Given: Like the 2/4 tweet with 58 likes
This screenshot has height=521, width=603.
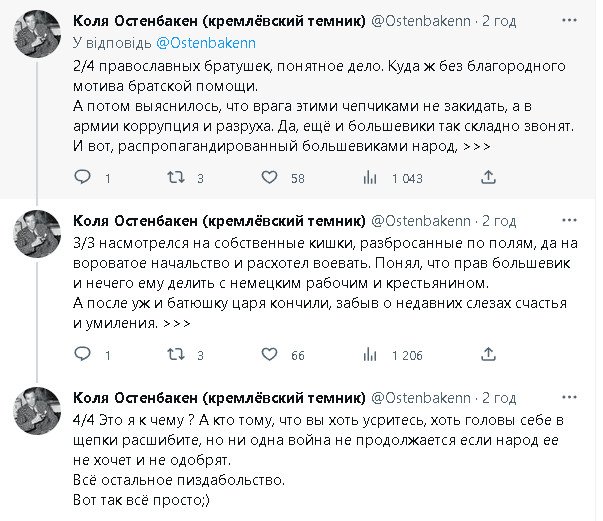Looking at the screenshot, I should [269, 178].
